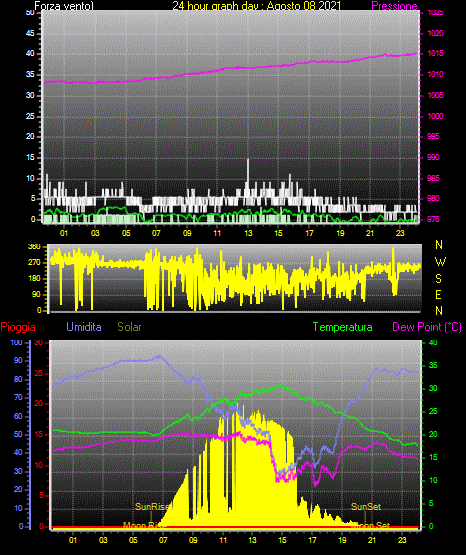Click the Dew Point (°C) legend label
This screenshot has height=555, width=466.
pos(427,327)
